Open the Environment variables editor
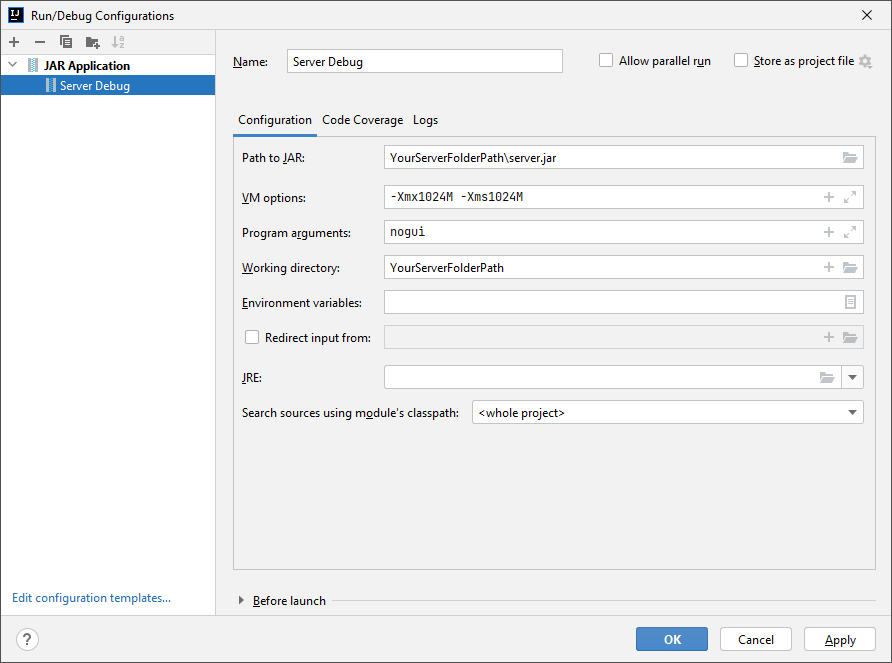Image resolution: width=892 pixels, height=663 pixels. pos(851,302)
